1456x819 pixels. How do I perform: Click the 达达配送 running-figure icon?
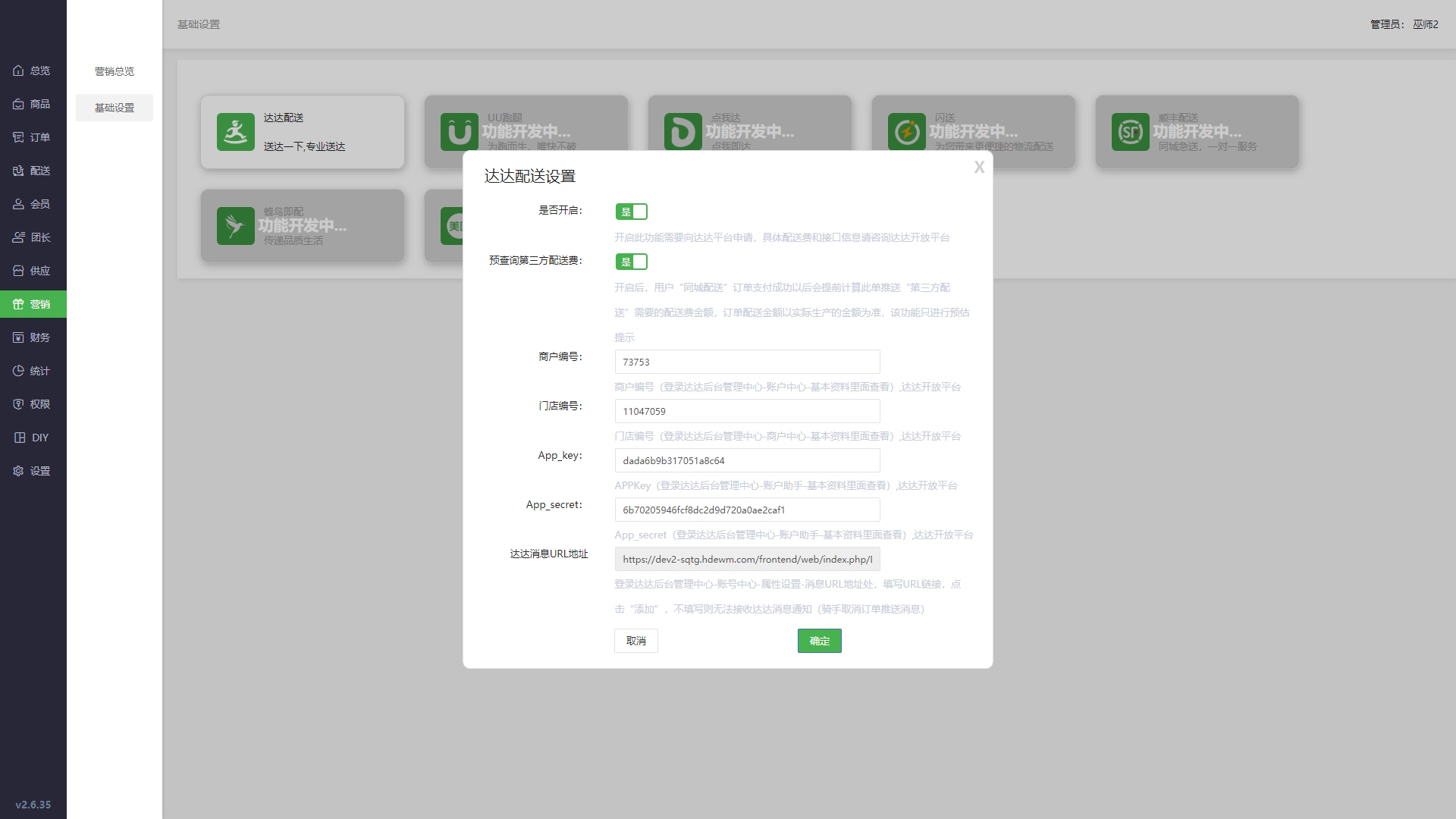coord(235,132)
